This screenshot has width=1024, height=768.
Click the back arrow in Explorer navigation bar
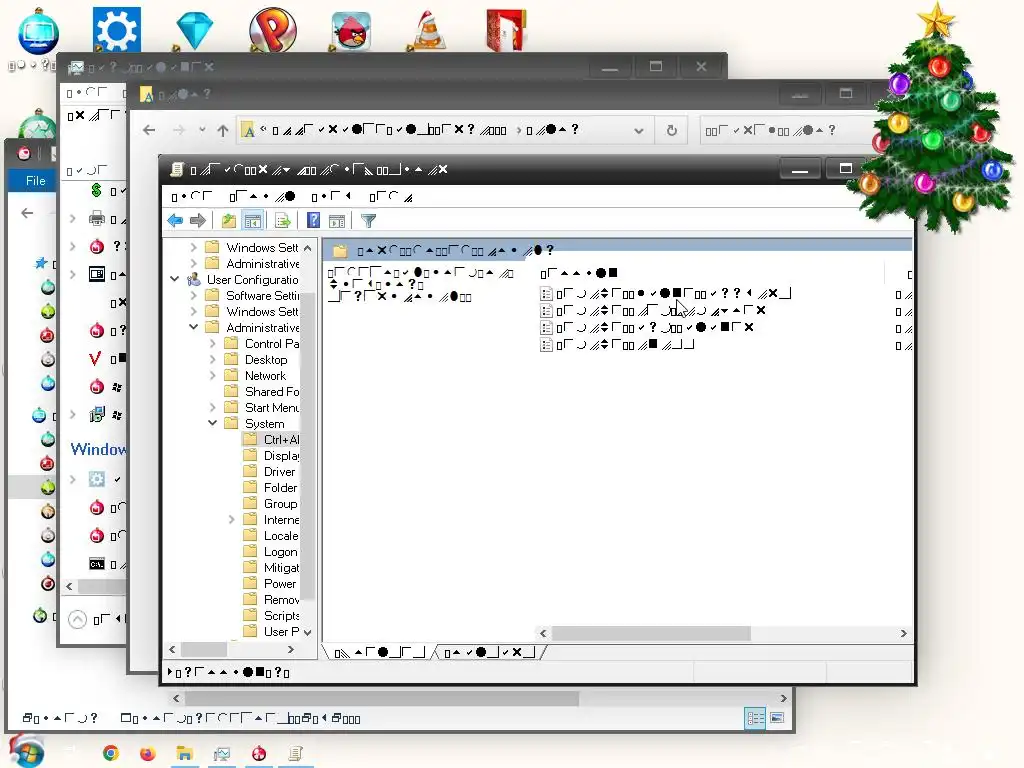(x=149, y=130)
